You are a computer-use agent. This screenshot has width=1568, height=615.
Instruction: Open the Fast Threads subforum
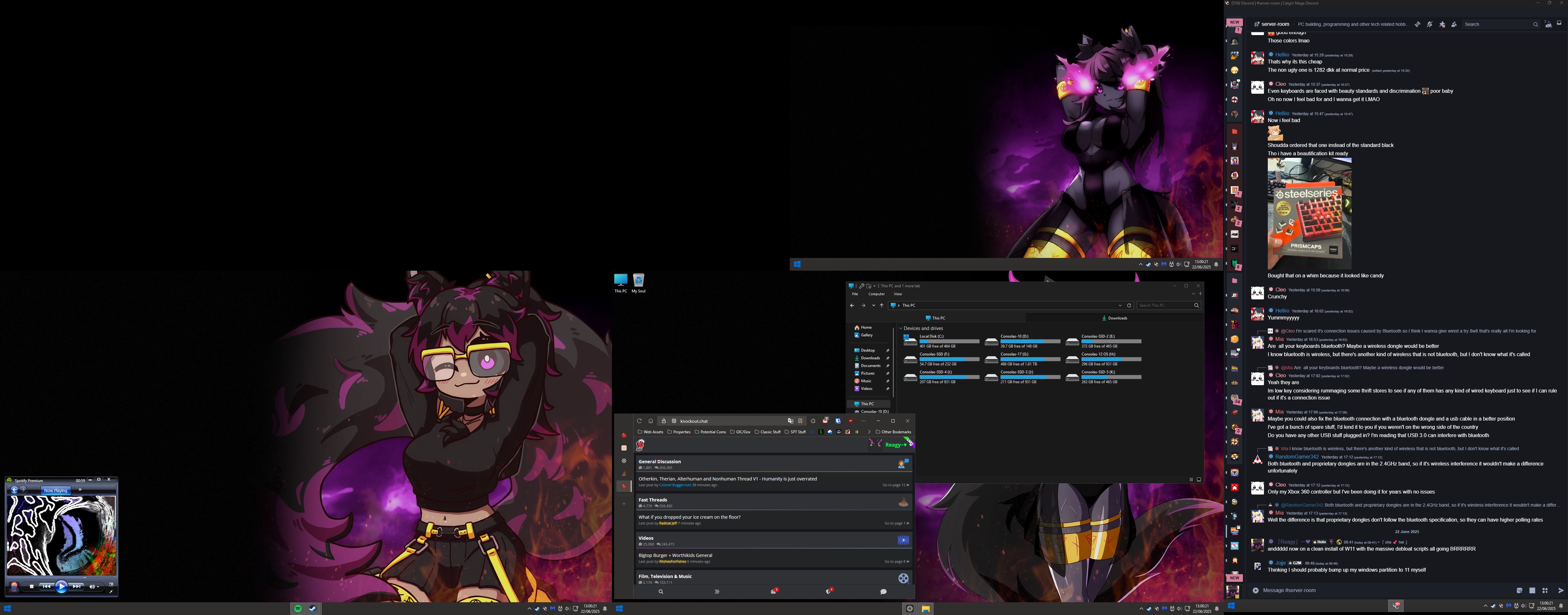652,500
